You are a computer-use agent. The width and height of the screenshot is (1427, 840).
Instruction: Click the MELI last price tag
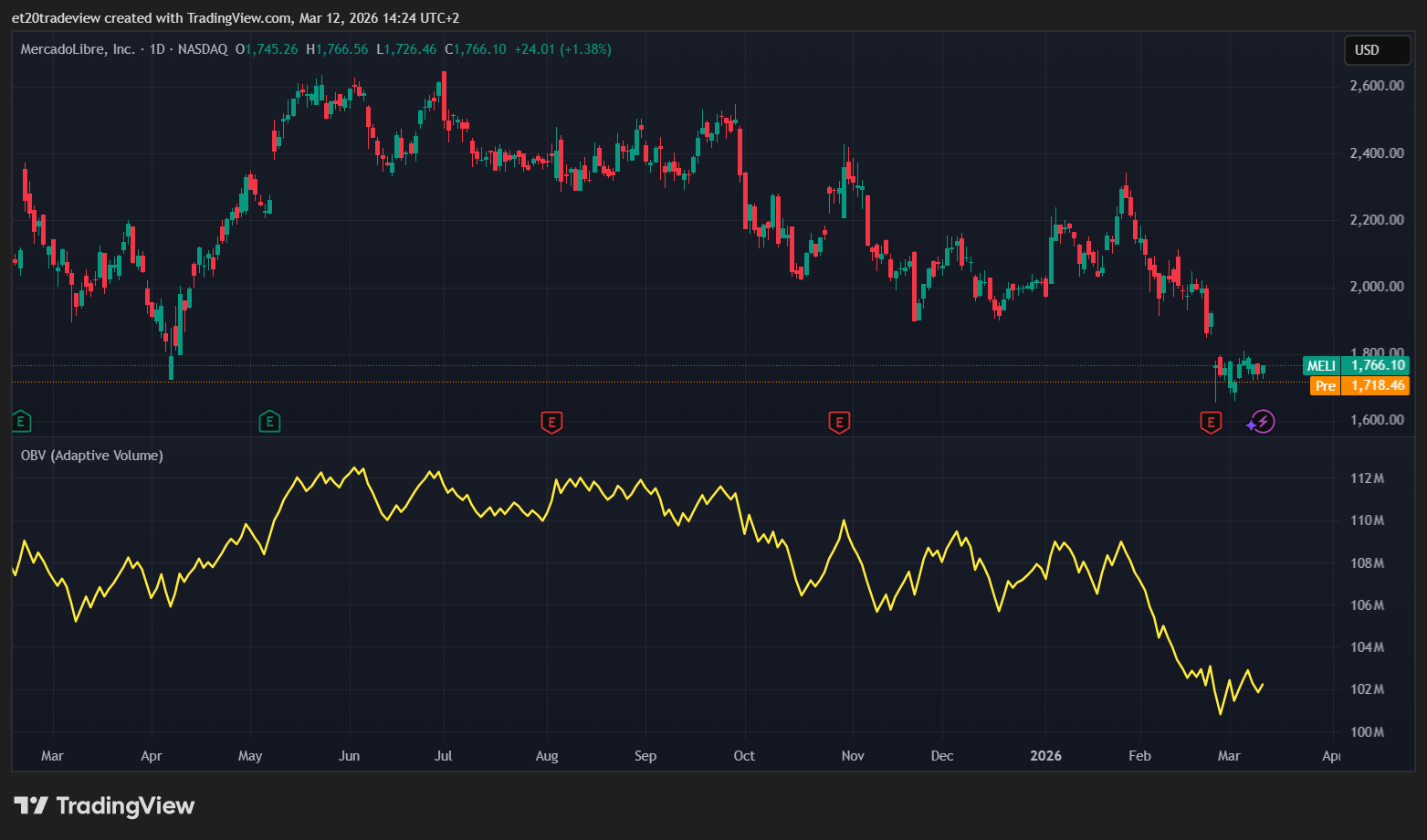1356,365
